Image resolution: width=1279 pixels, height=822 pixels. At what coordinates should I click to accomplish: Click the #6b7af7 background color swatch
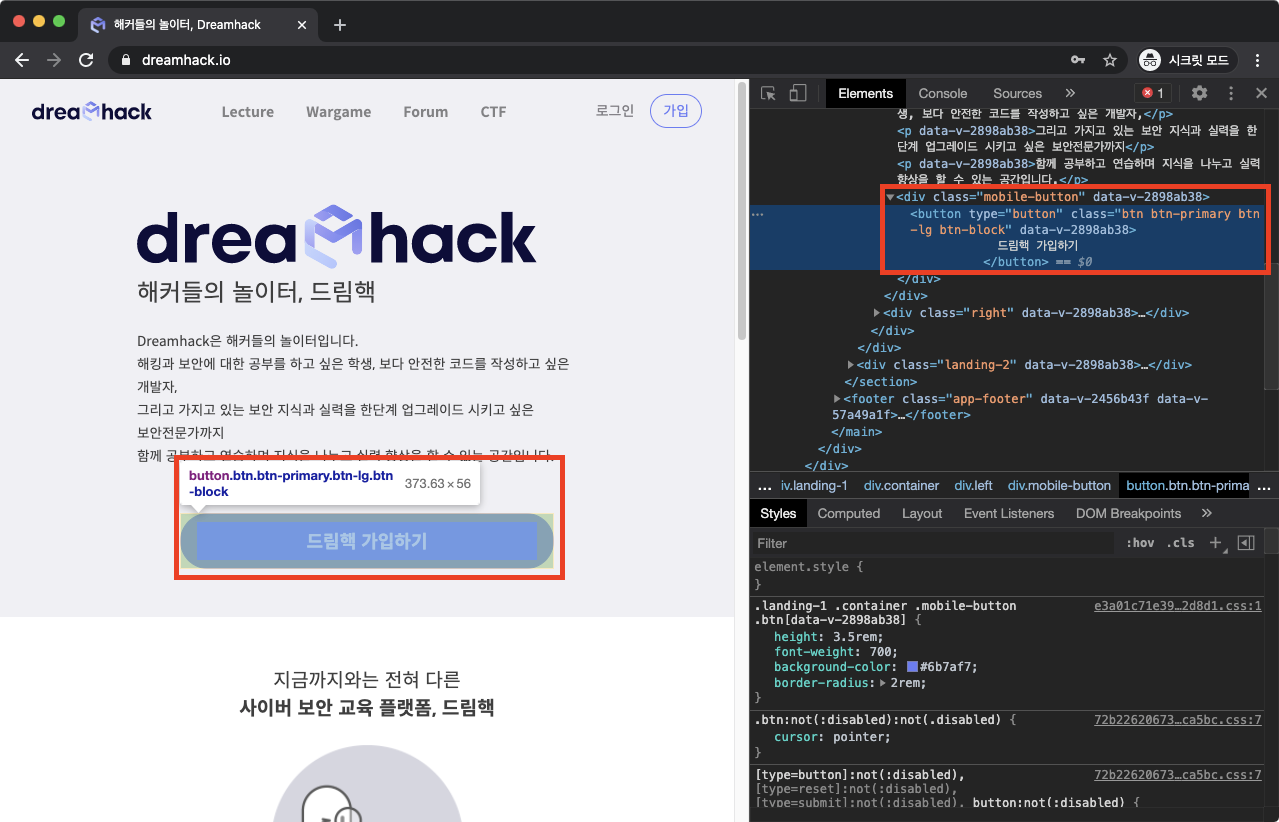tap(913, 667)
